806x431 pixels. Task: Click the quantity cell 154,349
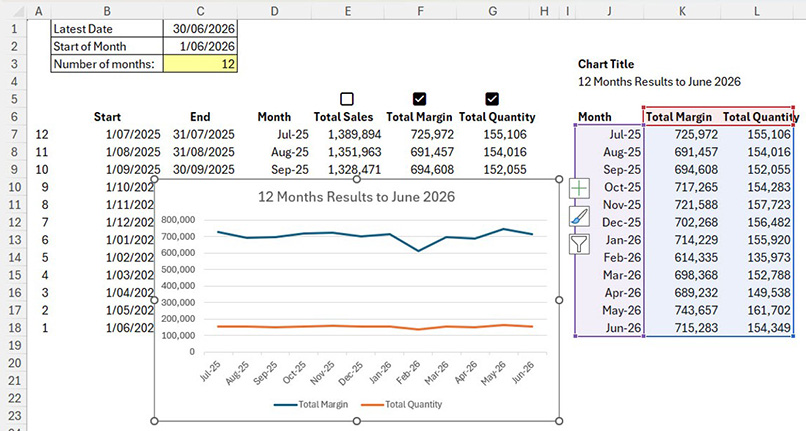[x=757, y=328]
